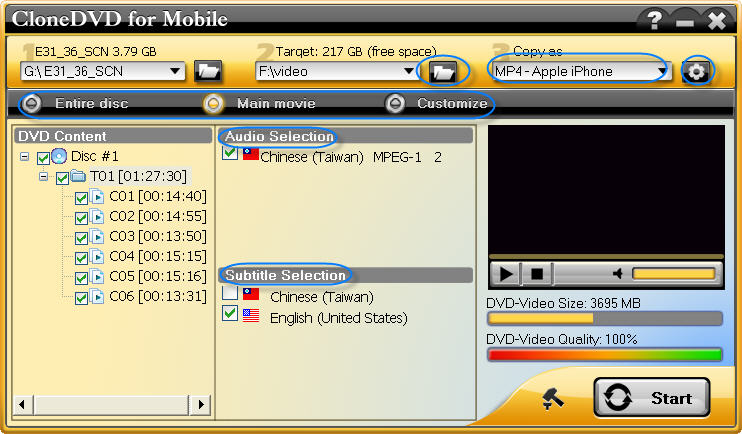Click the Taiwan flag in Audio Selection
The height and width of the screenshot is (434, 742).
click(251, 154)
